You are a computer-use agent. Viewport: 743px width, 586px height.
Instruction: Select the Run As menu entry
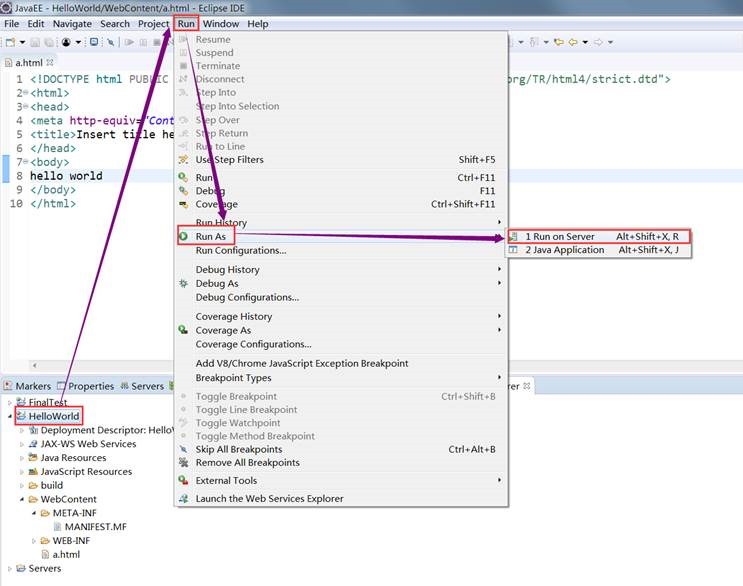[x=341, y=236]
